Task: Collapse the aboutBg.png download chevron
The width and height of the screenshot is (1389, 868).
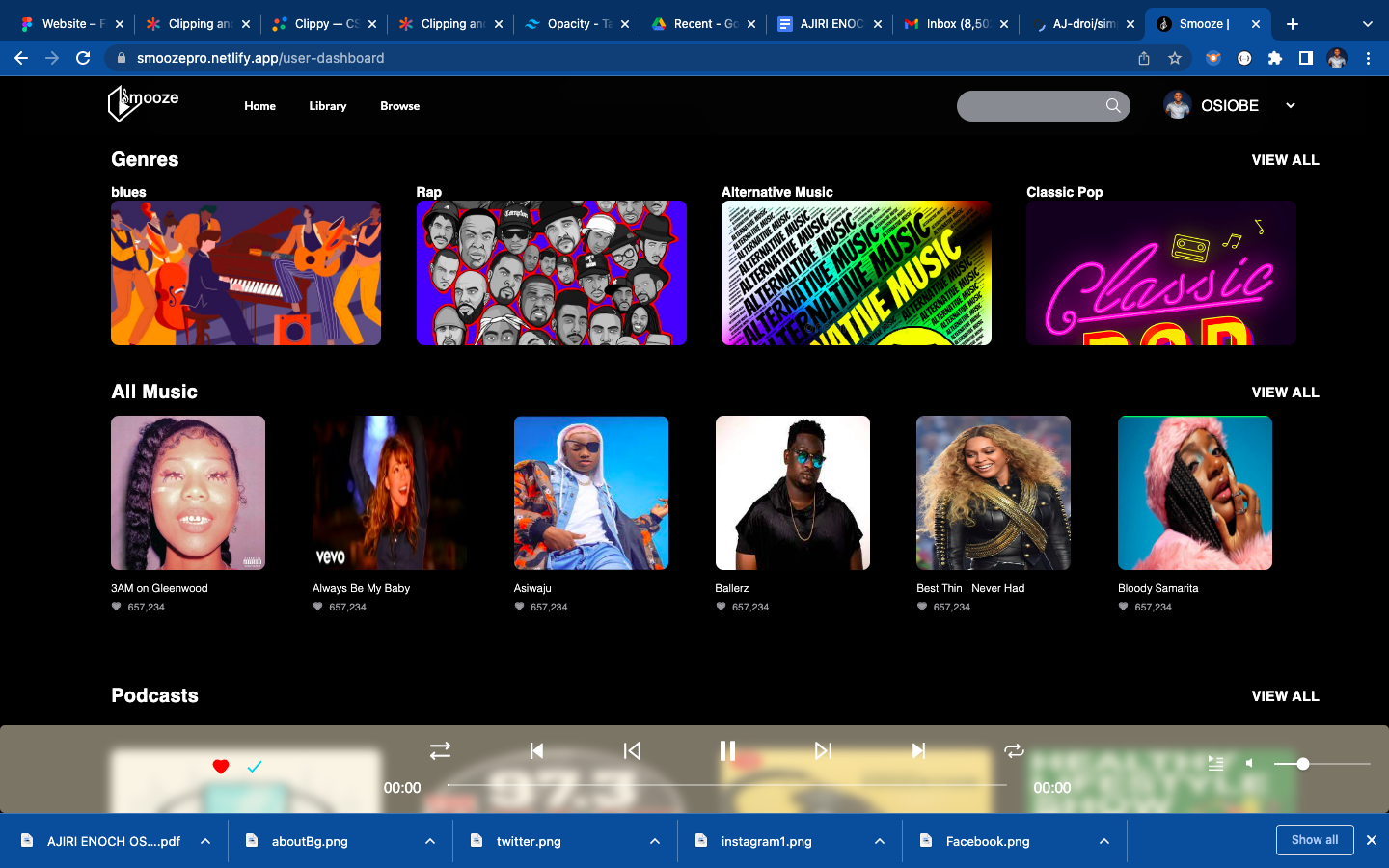Action: 429,841
